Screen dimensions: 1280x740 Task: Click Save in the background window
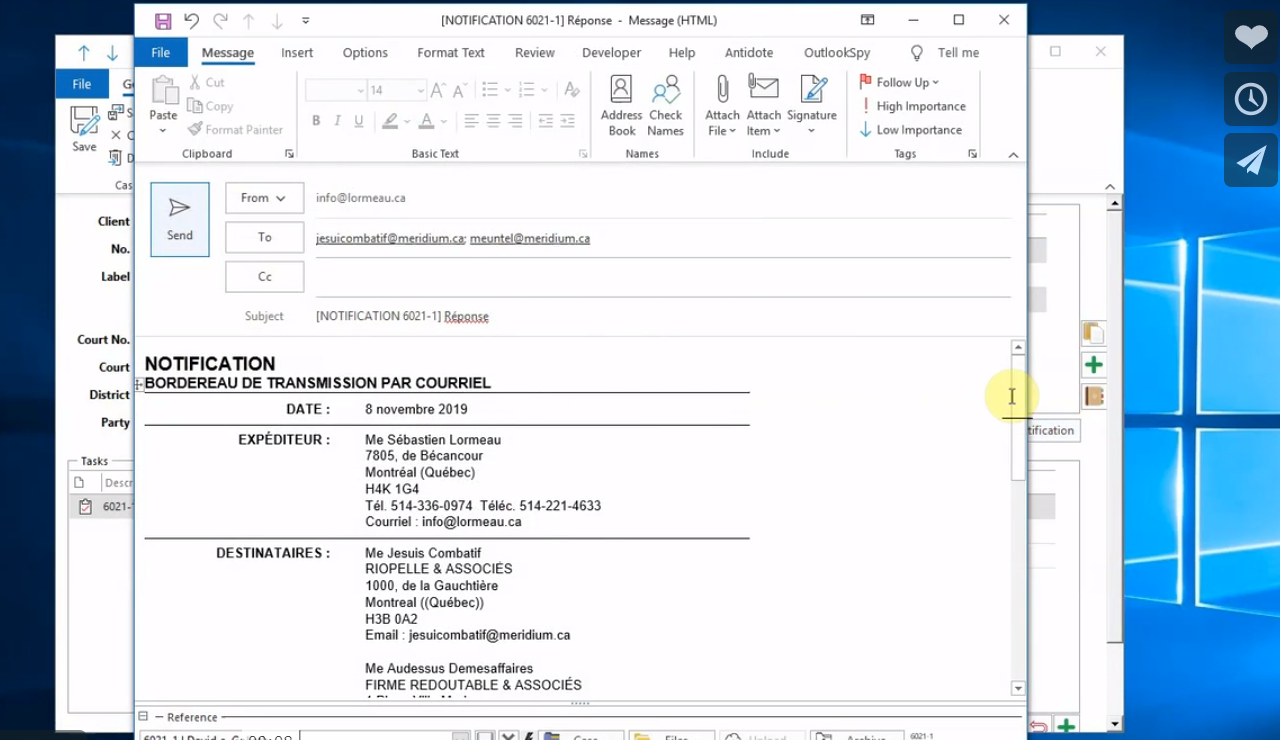point(84,130)
